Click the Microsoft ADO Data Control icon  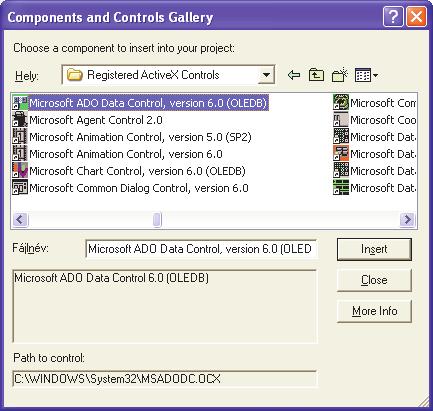[x=20, y=103]
